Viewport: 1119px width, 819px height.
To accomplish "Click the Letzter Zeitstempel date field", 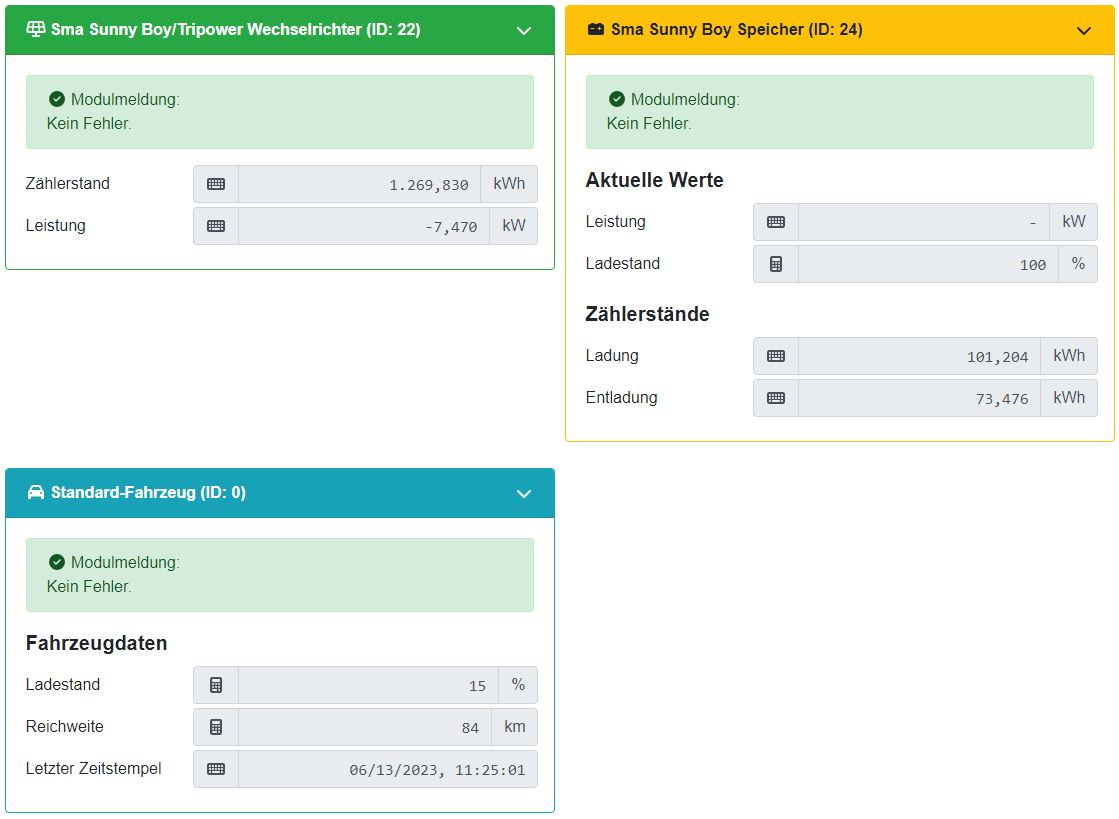I will [x=387, y=769].
